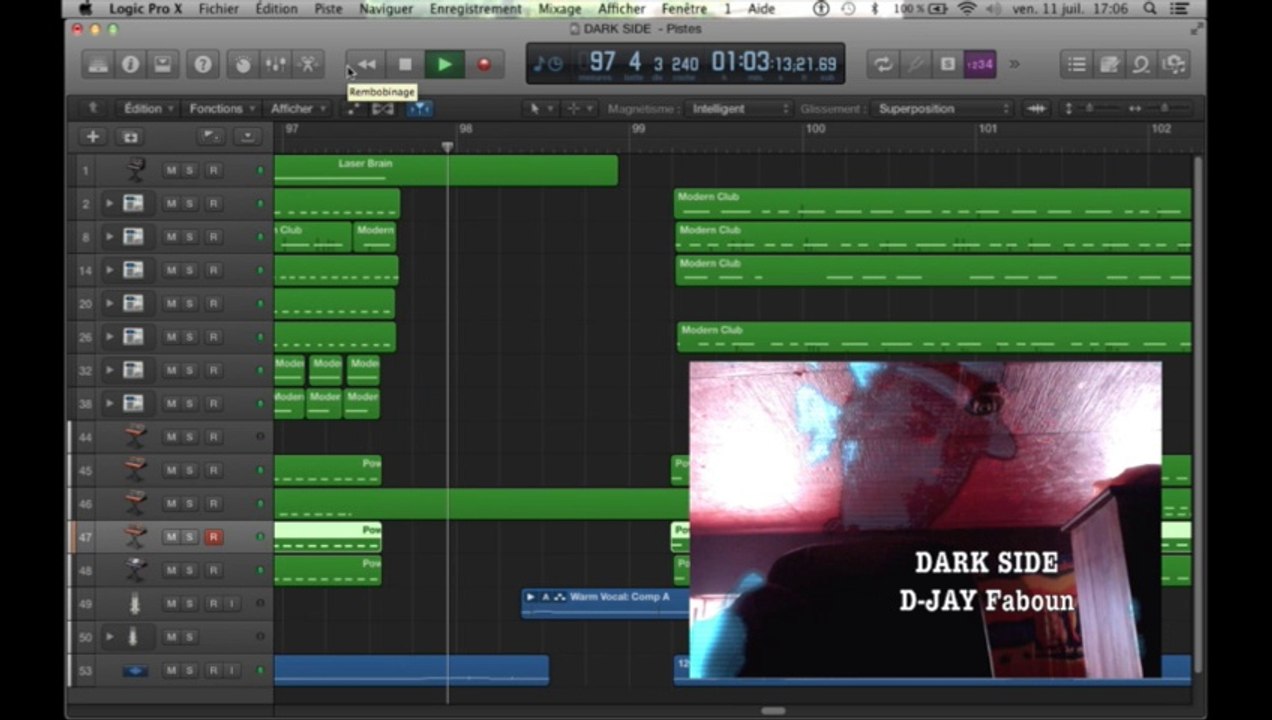Open the Édition dropdown in tracks area
Screen dimensions: 1272x720
point(148,108)
